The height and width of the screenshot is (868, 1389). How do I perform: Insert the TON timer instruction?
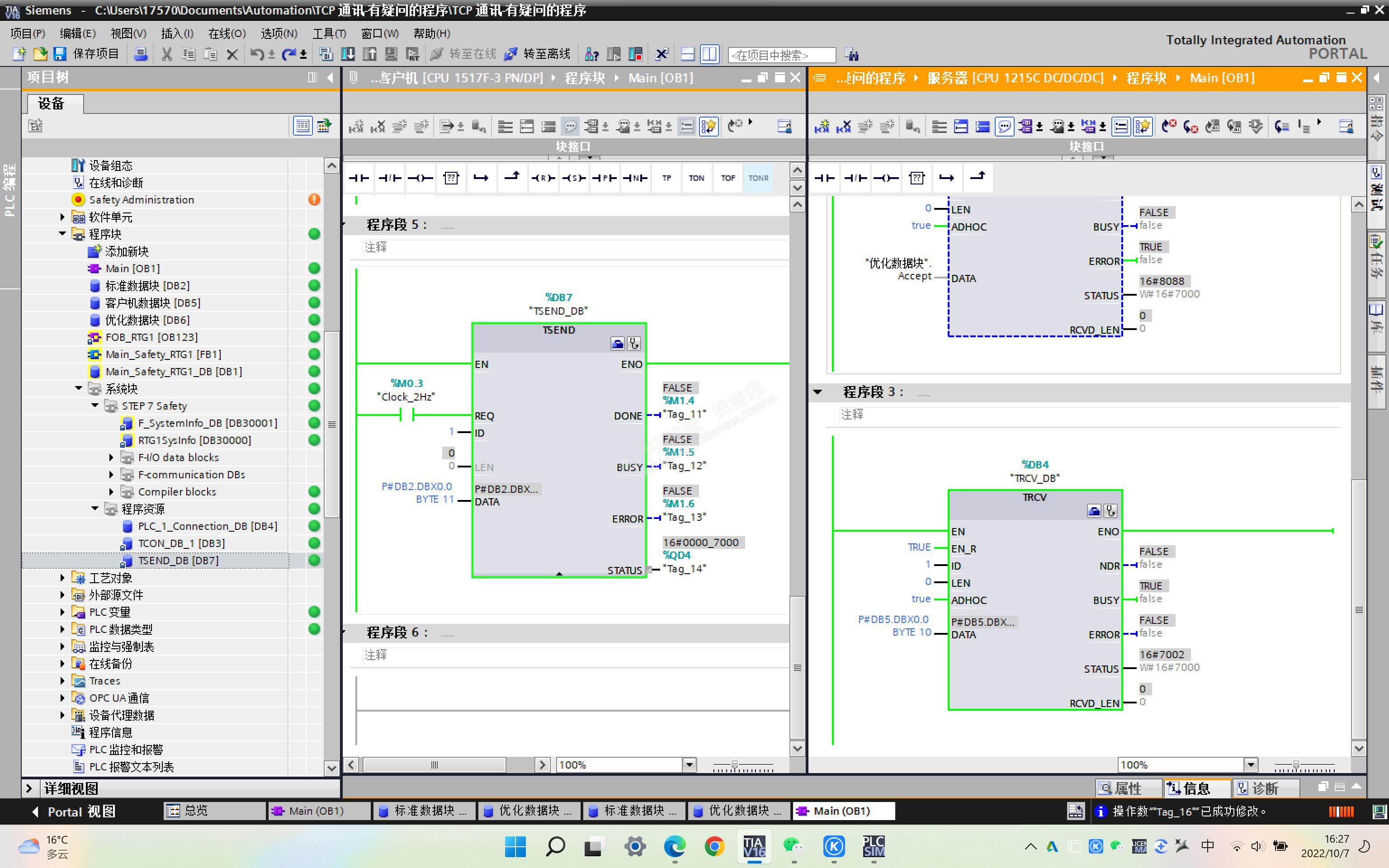(x=696, y=178)
